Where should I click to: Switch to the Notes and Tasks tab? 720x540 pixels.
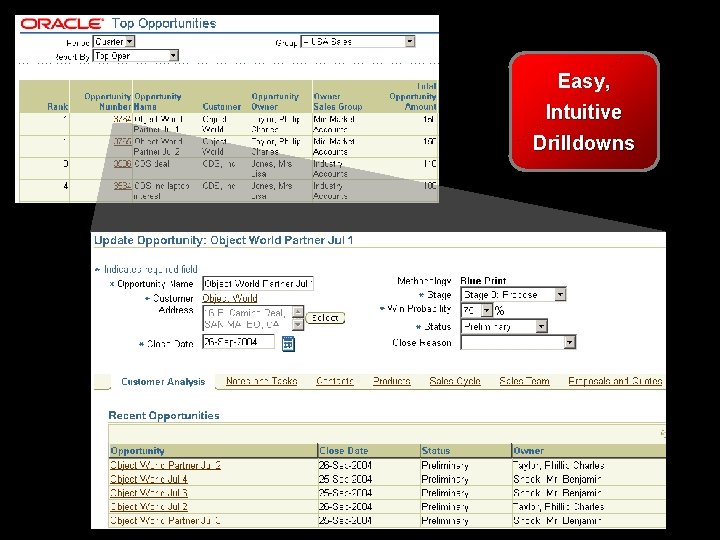click(x=262, y=381)
